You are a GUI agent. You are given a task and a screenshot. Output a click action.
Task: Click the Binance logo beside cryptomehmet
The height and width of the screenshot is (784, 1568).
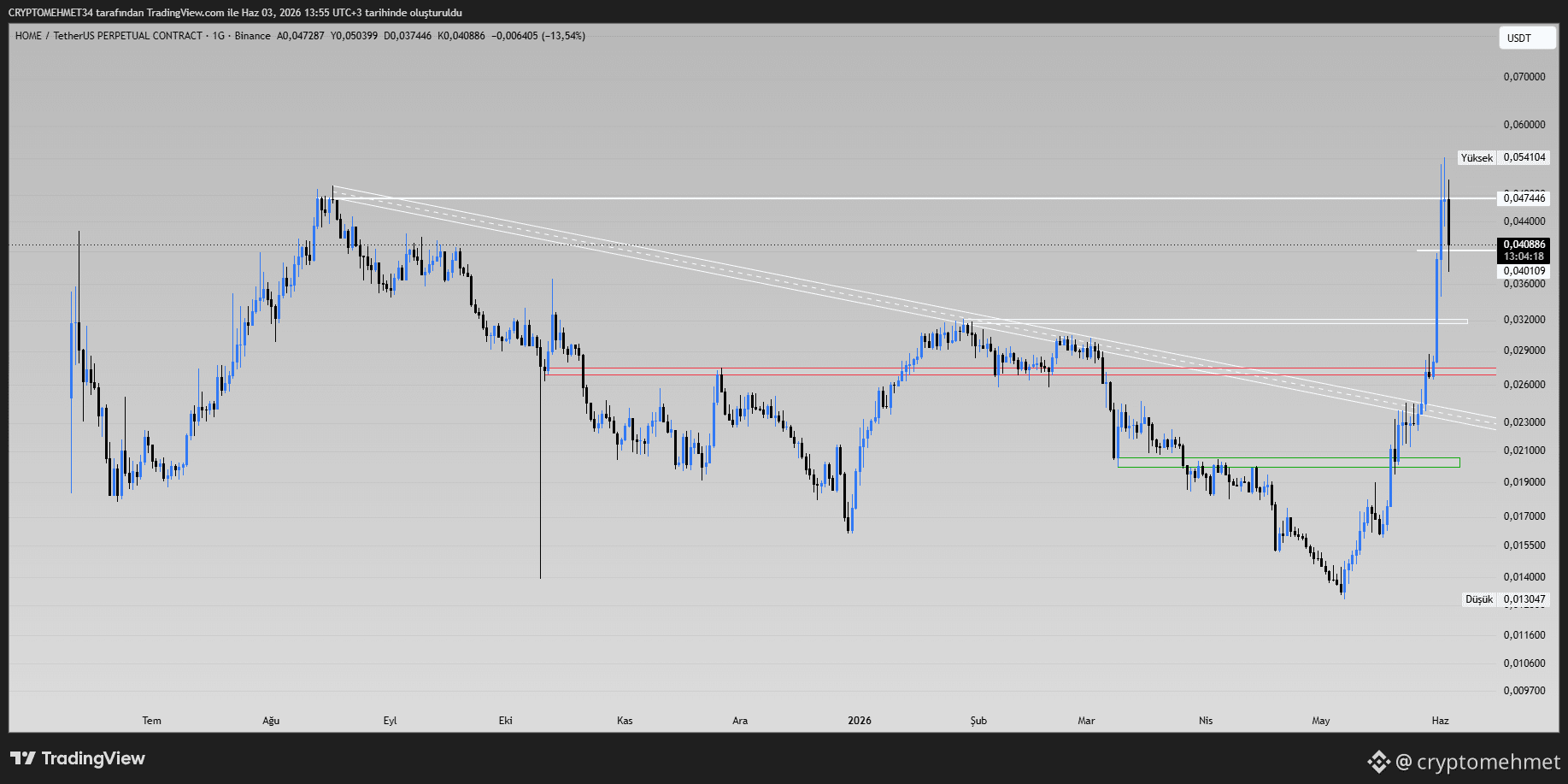tap(1378, 761)
